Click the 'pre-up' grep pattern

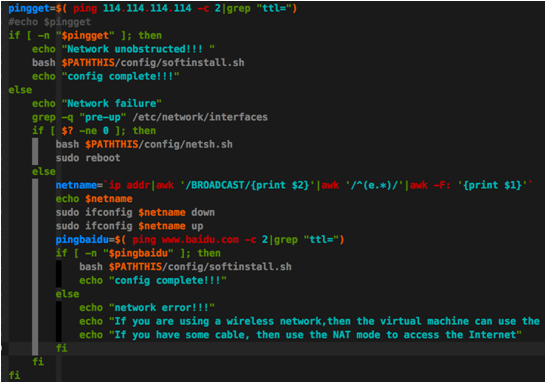103,117
